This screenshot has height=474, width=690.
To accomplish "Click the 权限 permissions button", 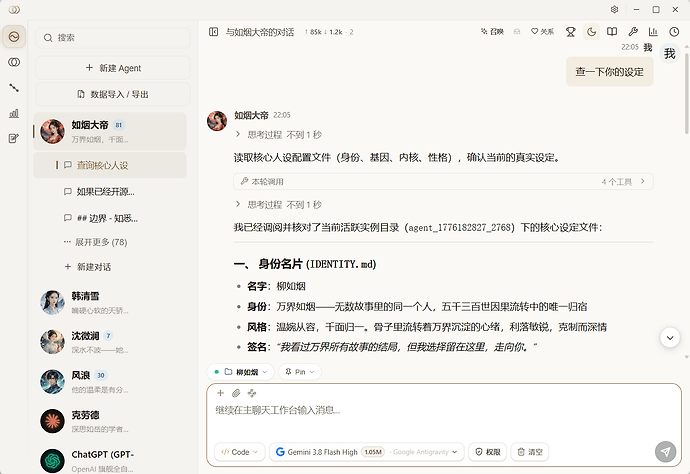I will [488, 452].
